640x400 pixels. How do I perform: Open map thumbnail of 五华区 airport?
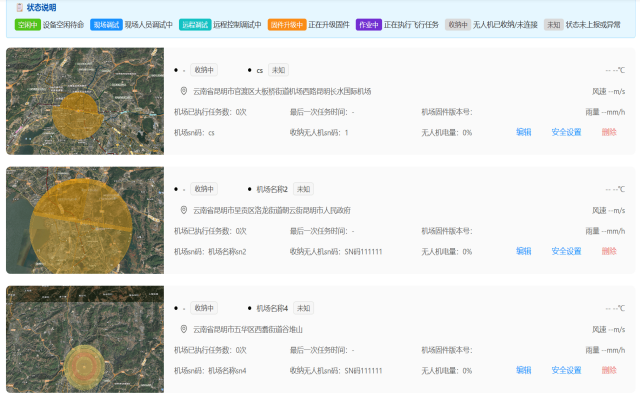click(85, 339)
